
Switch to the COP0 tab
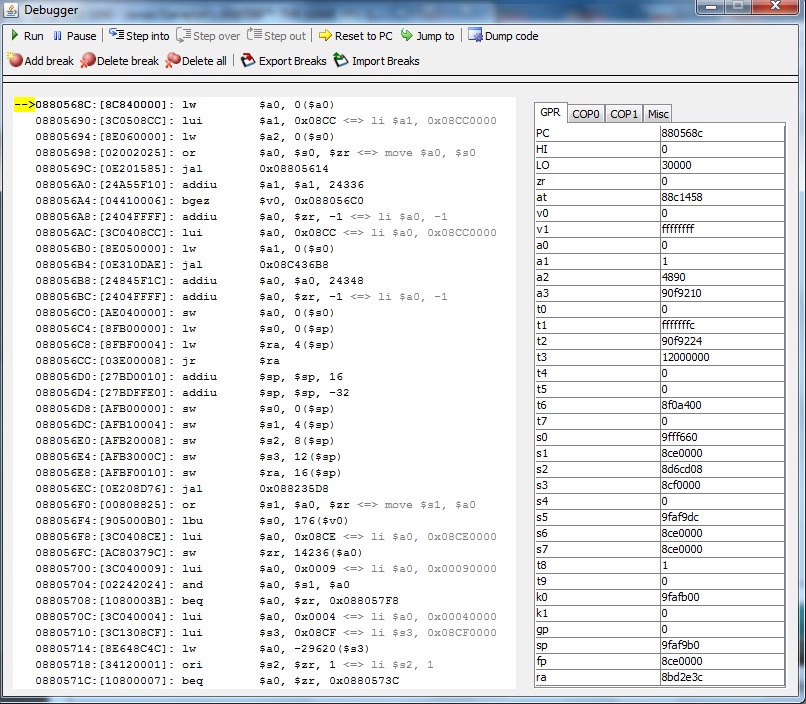(586, 114)
